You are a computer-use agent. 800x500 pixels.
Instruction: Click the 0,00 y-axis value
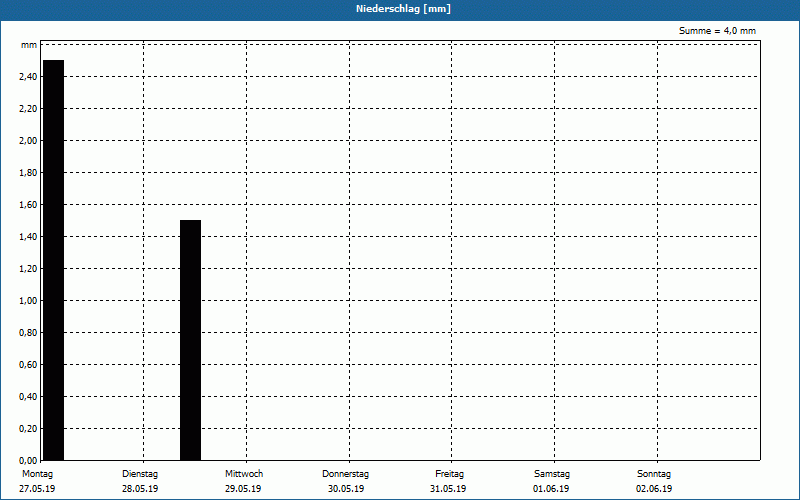[x=28, y=461]
